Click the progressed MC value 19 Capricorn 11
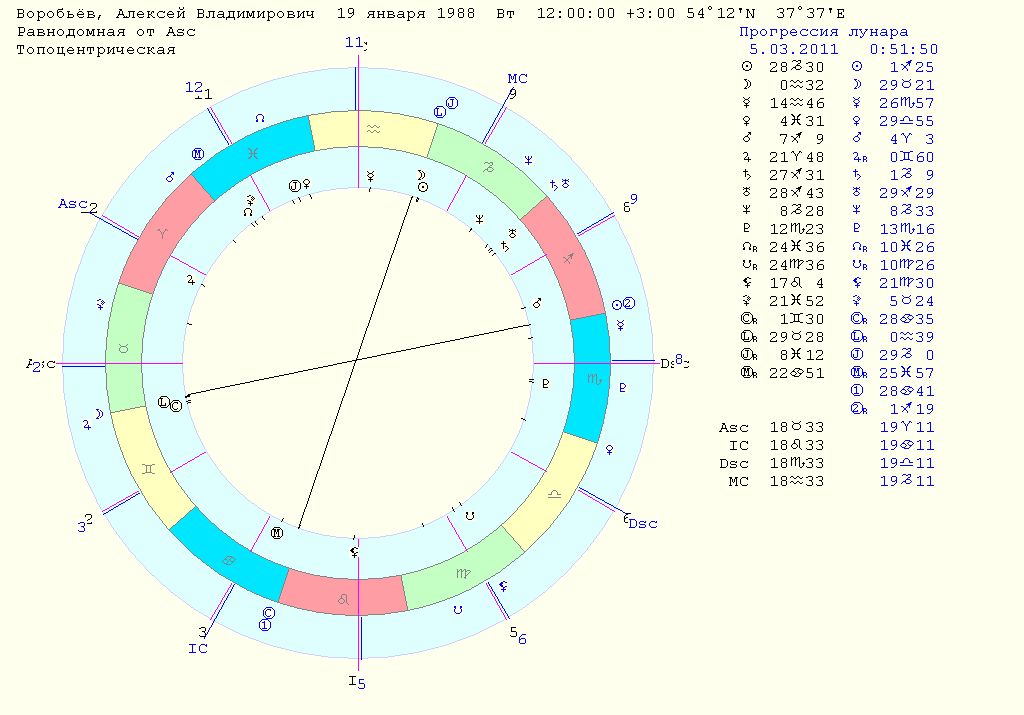 point(906,481)
